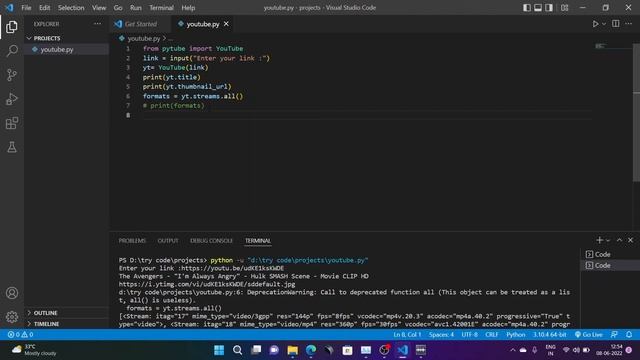Screen dimensions: 640x360
Task: Switch to the OUTPUT panel tab
Action: coord(168,241)
